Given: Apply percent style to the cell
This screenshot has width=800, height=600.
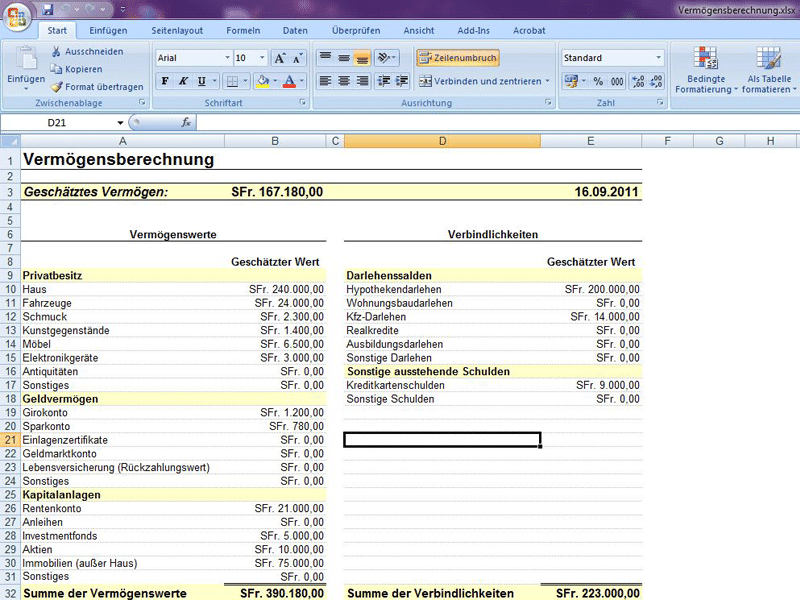Looking at the screenshot, I should (x=598, y=81).
